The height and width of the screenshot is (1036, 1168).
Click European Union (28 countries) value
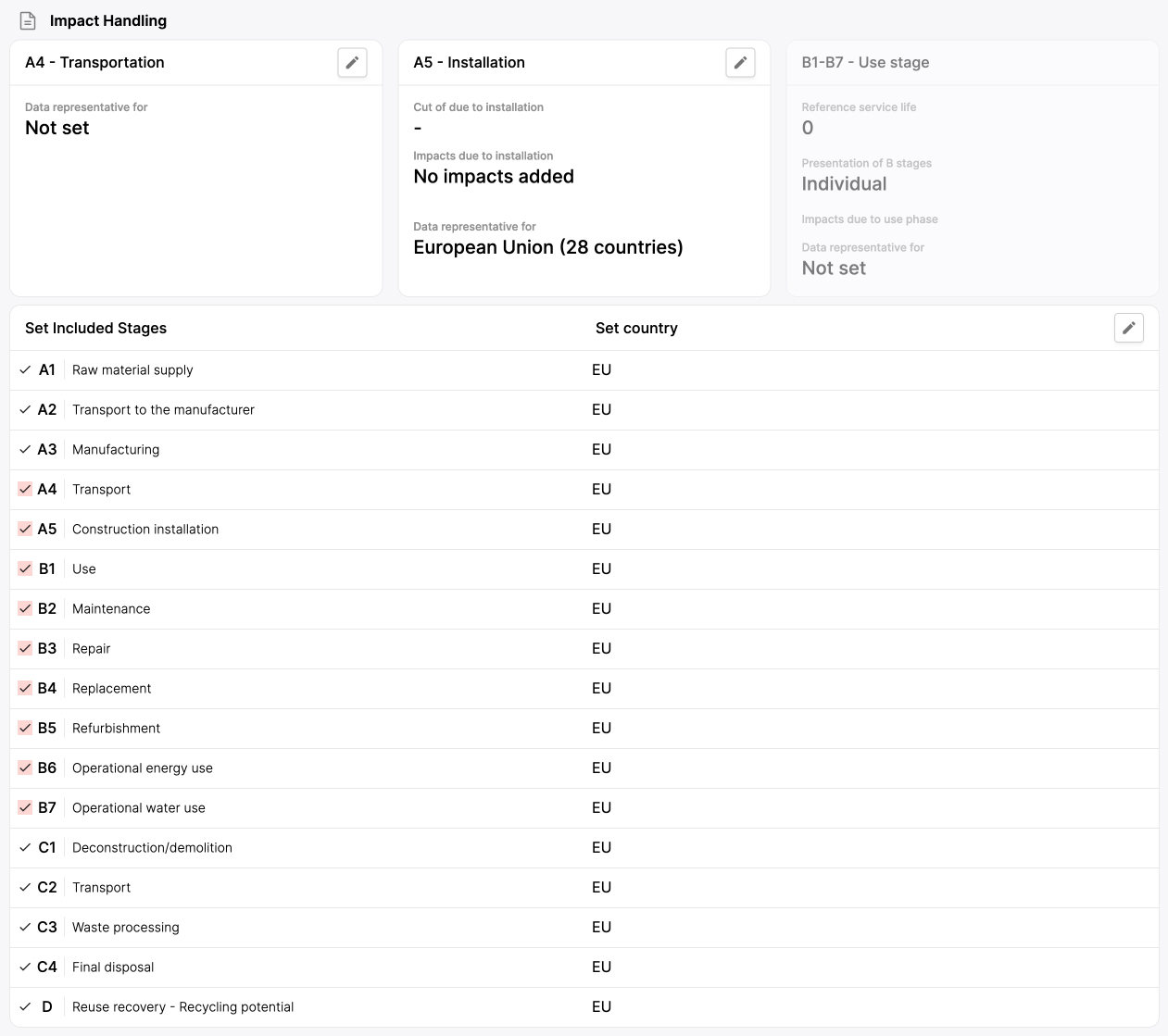(547, 247)
